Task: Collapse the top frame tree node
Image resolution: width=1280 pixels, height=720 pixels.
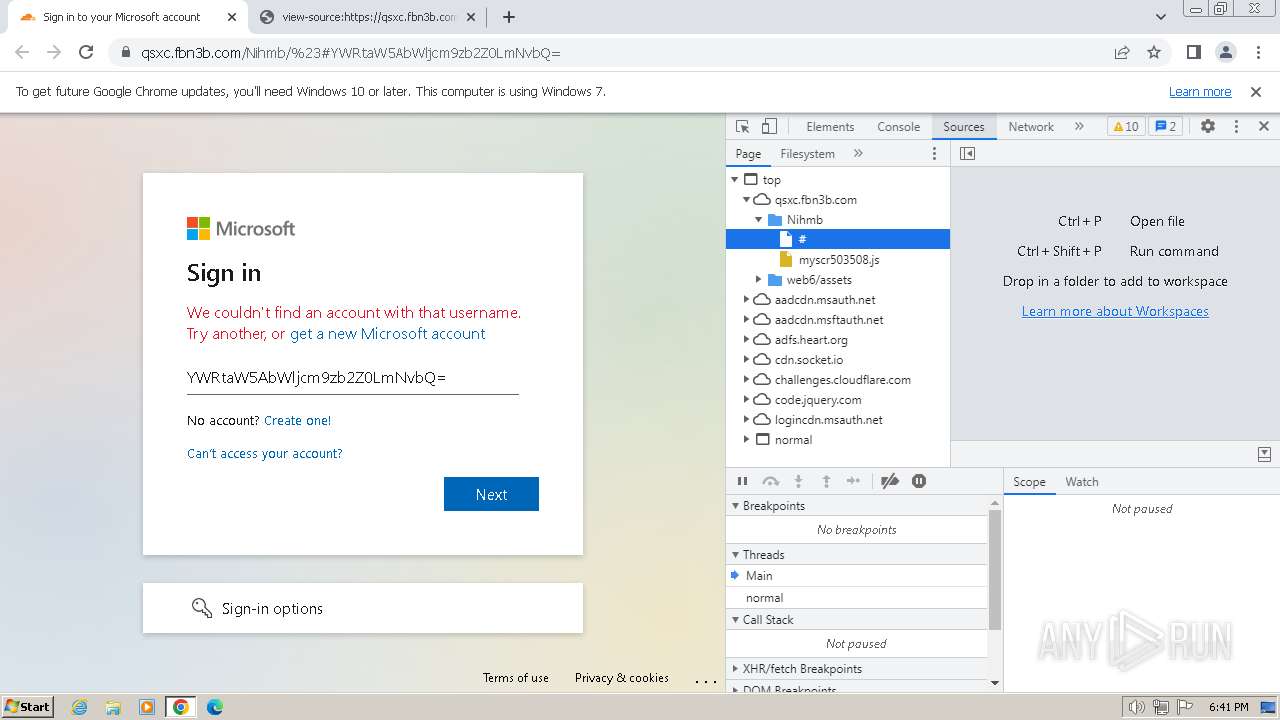Action: pyautogui.click(x=735, y=180)
